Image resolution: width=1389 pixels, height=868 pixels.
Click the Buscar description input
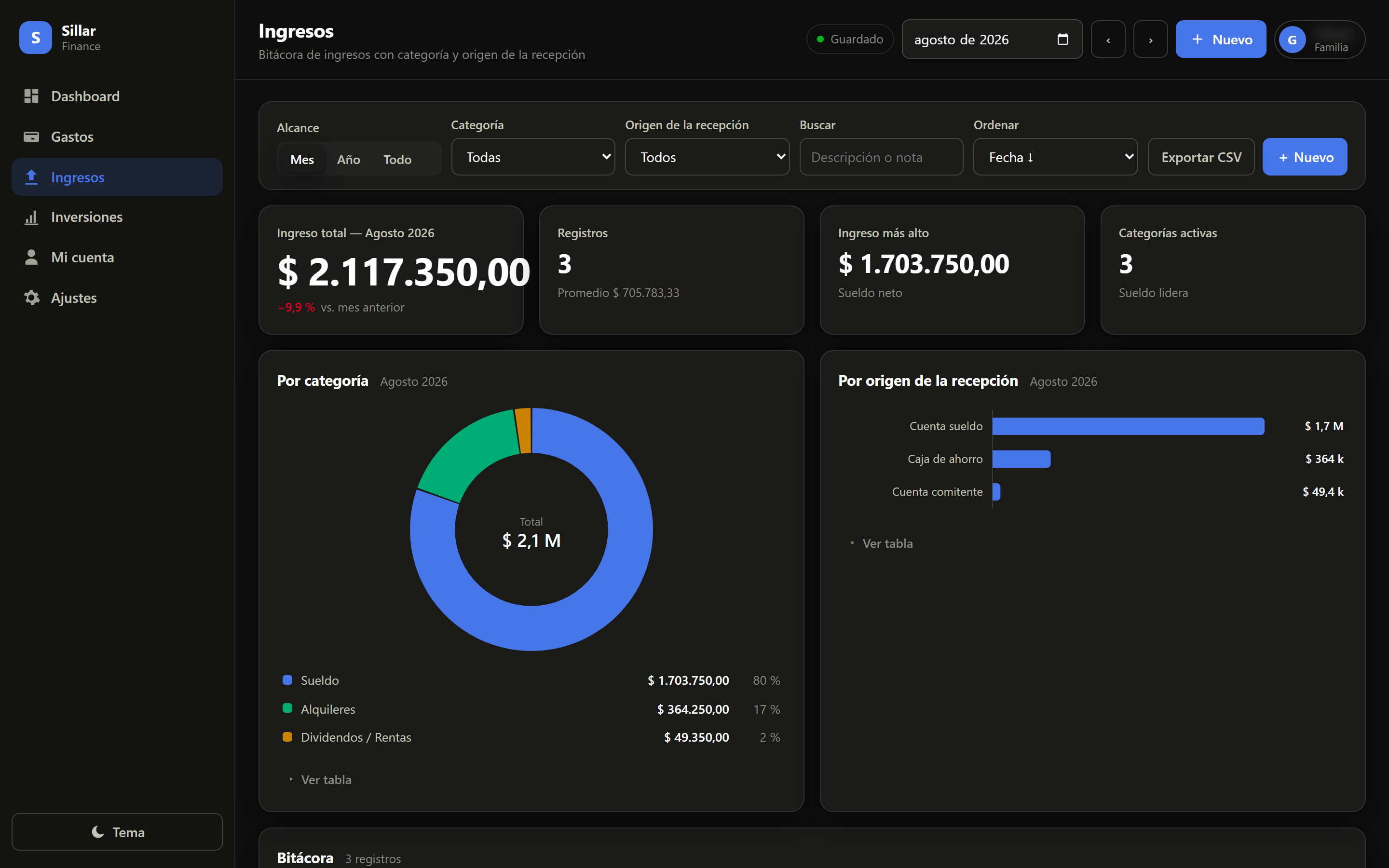click(x=881, y=157)
